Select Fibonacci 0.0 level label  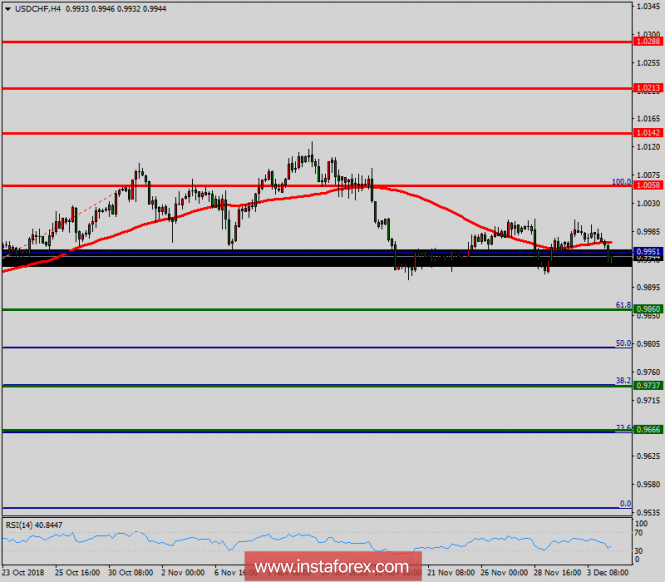[x=626, y=504]
